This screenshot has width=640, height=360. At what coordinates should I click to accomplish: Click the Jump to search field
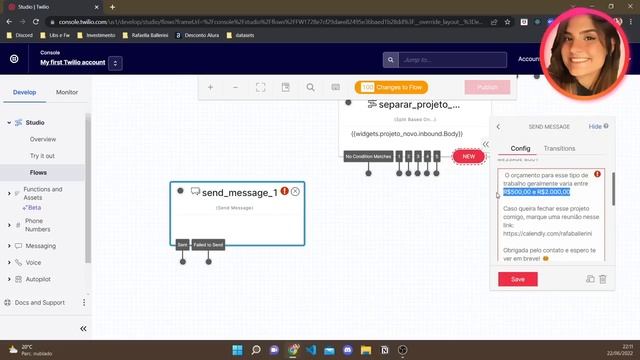tap(453, 60)
